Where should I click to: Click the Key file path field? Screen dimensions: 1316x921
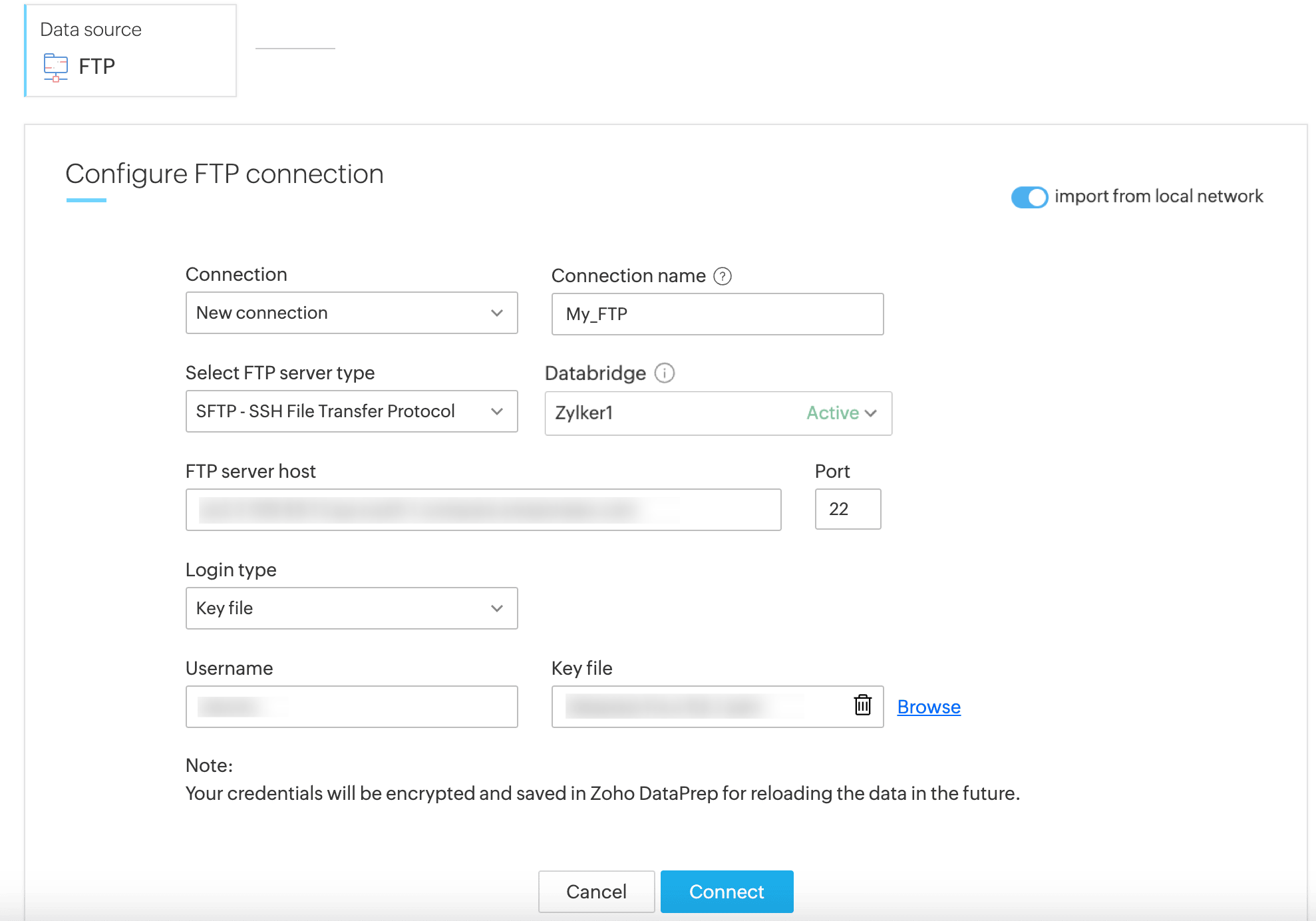699,707
